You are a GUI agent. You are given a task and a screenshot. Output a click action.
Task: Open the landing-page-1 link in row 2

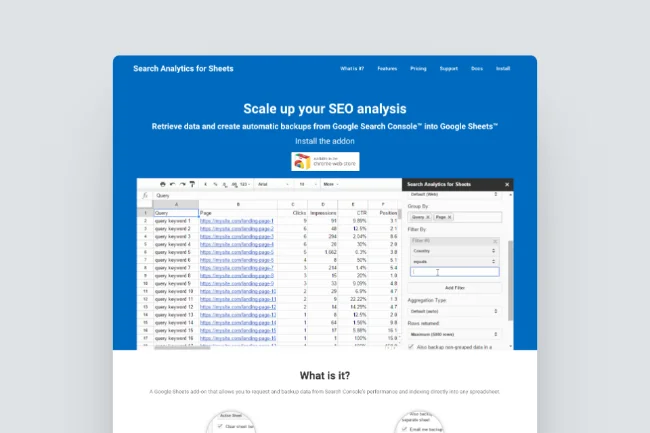[237, 221]
